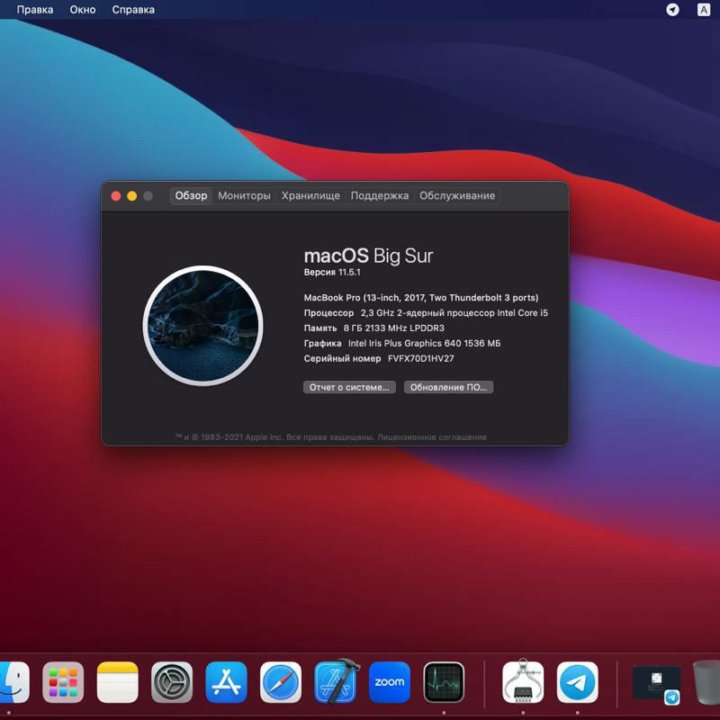Open the Лицензионное соглашение link
Image resolution: width=720 pixels, height=720 pixels.
pos(432,437)
